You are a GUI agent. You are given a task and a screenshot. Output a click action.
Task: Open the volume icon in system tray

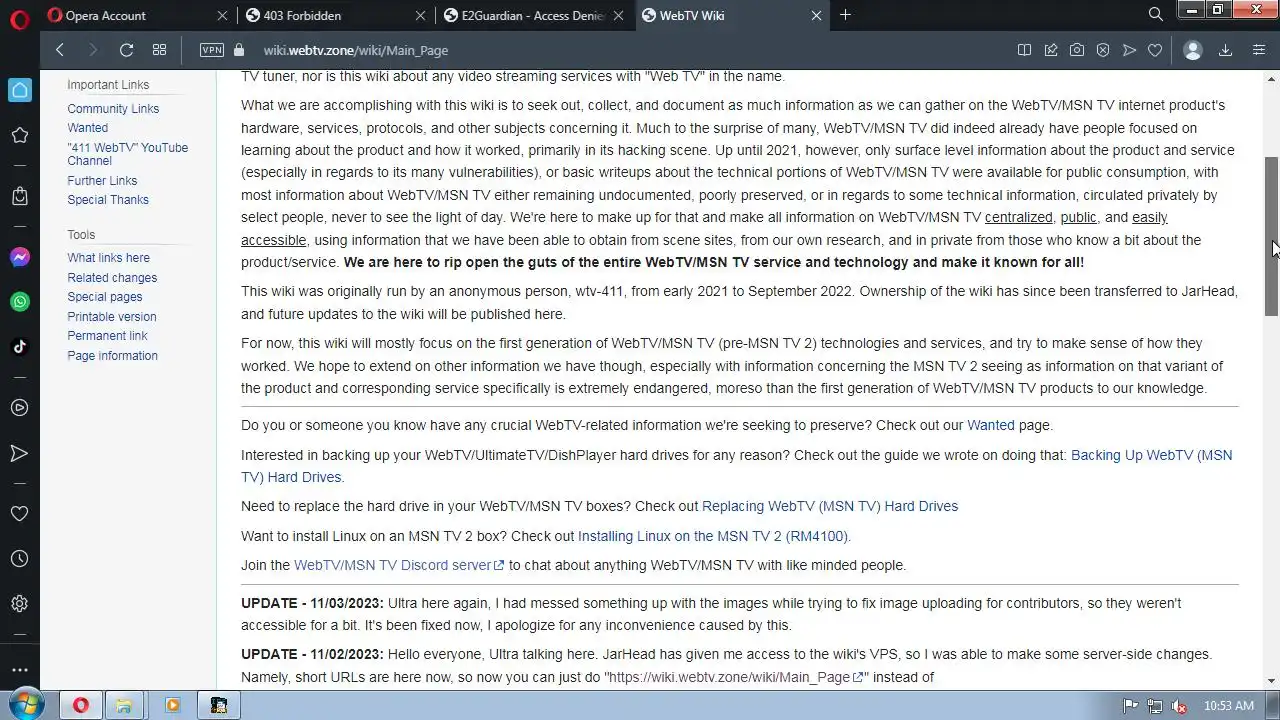coord(1179,705)
